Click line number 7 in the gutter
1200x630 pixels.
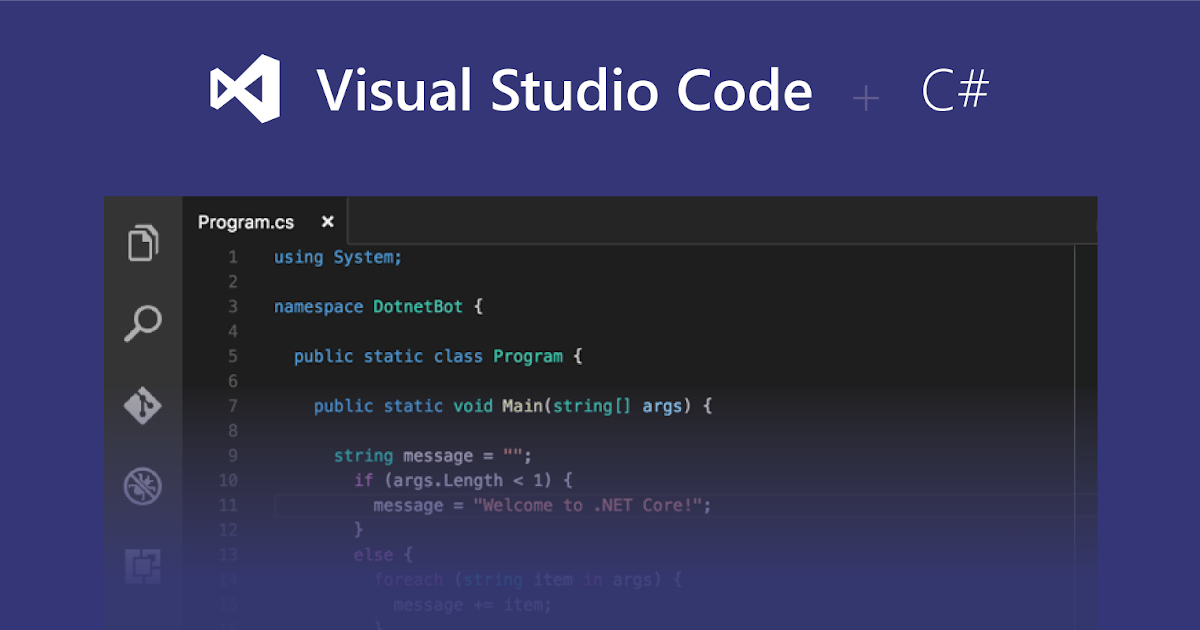click(x=232, y=406)
